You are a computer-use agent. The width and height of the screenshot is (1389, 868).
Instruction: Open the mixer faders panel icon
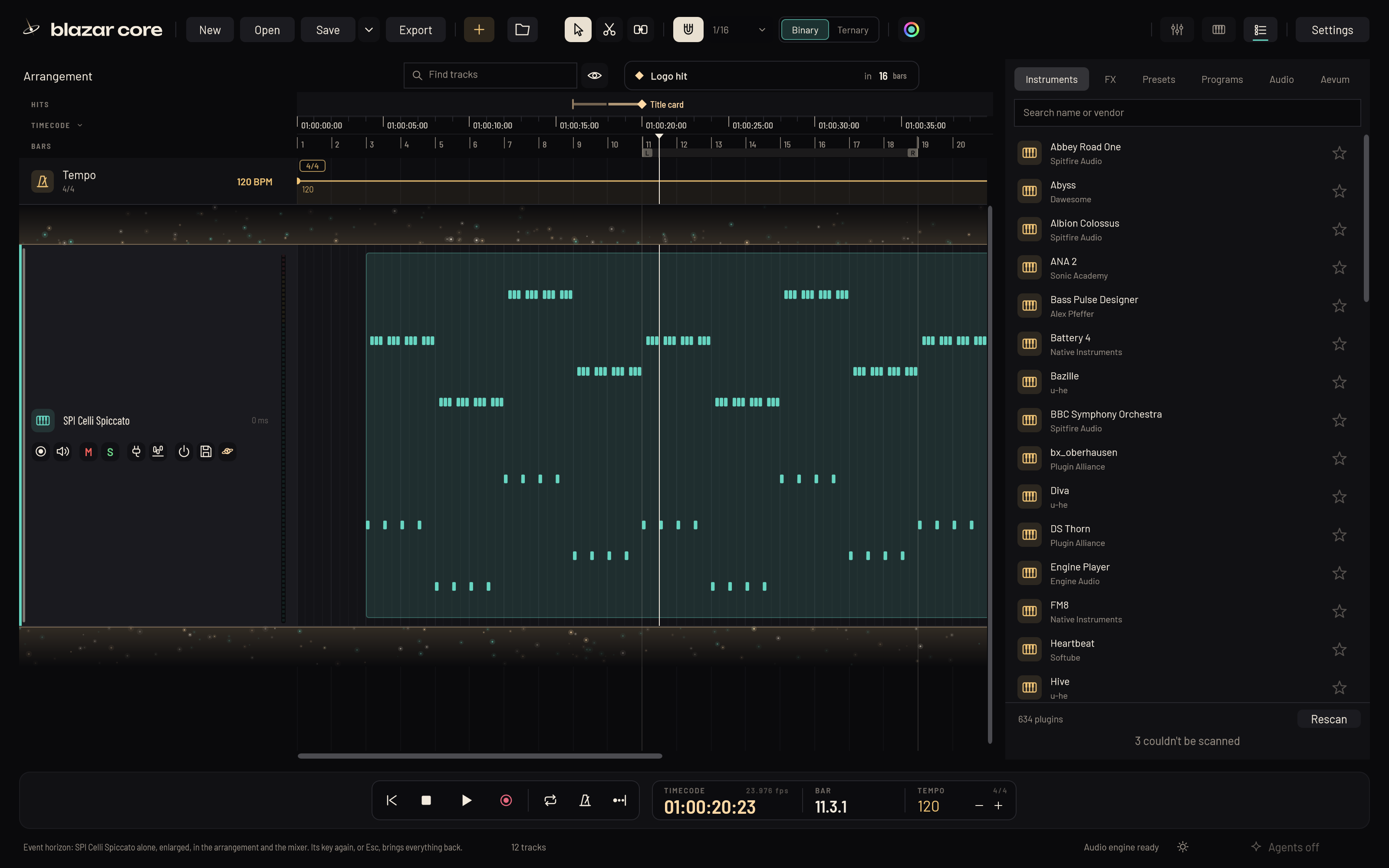pyautogui.click(x=1177, y=30)
